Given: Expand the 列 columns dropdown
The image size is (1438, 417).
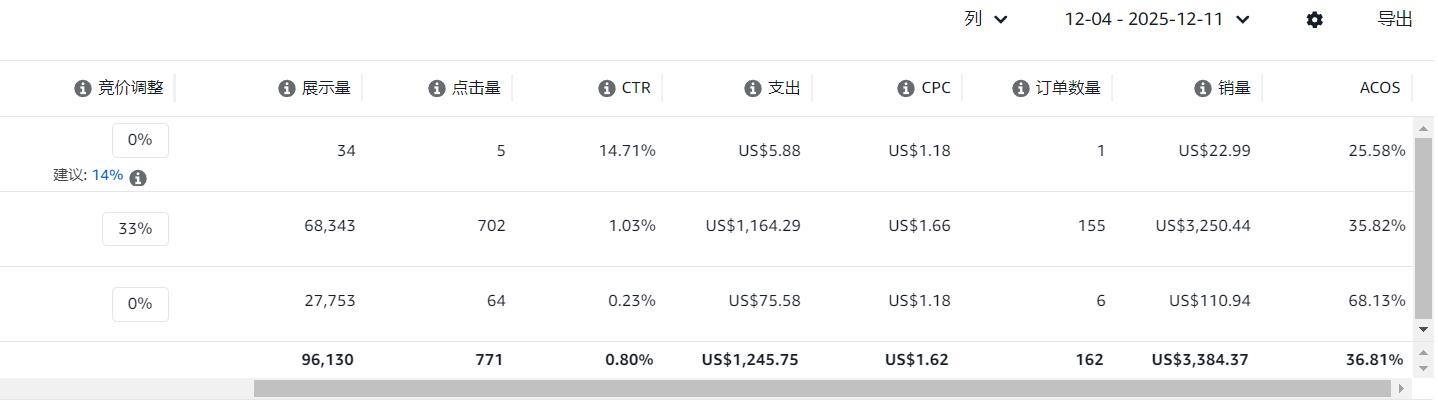Looking at the screenshot, I should (x=986, y=19).
